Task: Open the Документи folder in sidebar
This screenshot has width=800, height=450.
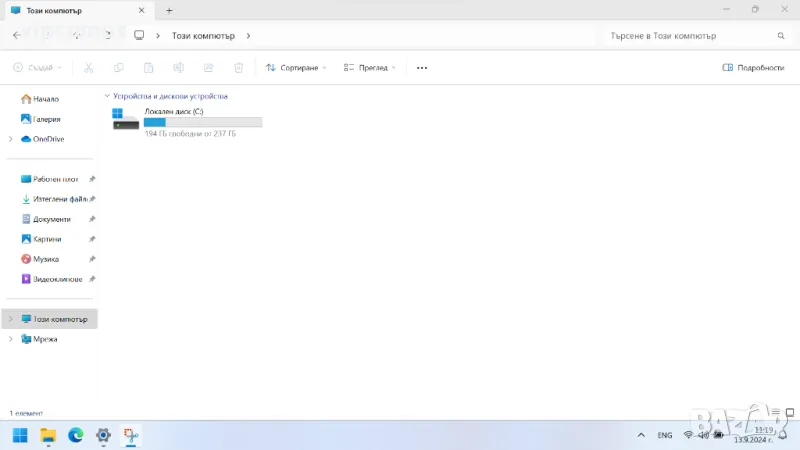Action: click(x=51, y=219)
